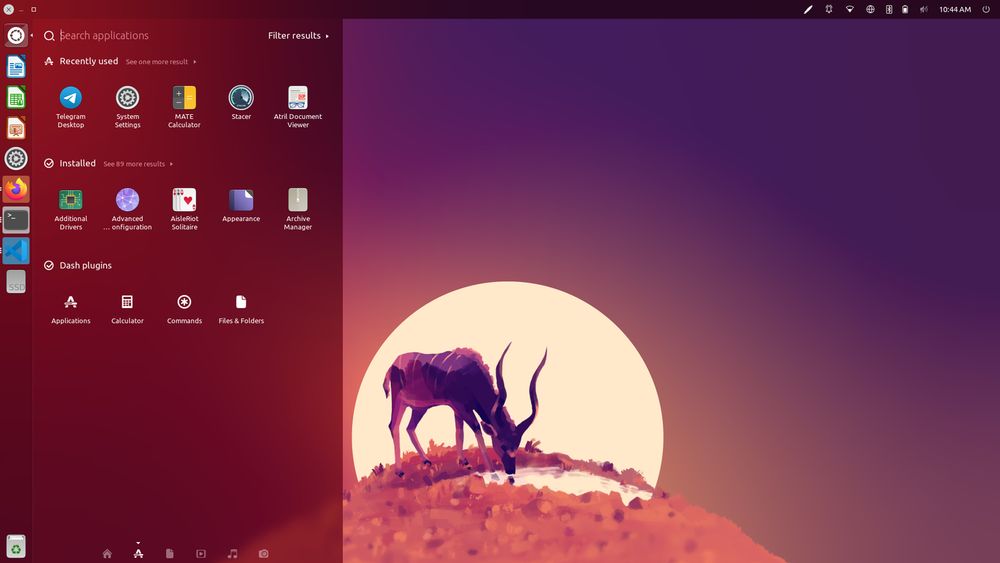Open the battery indicator menu
The height and width of the screenshot is (563, 1000).
904,9
